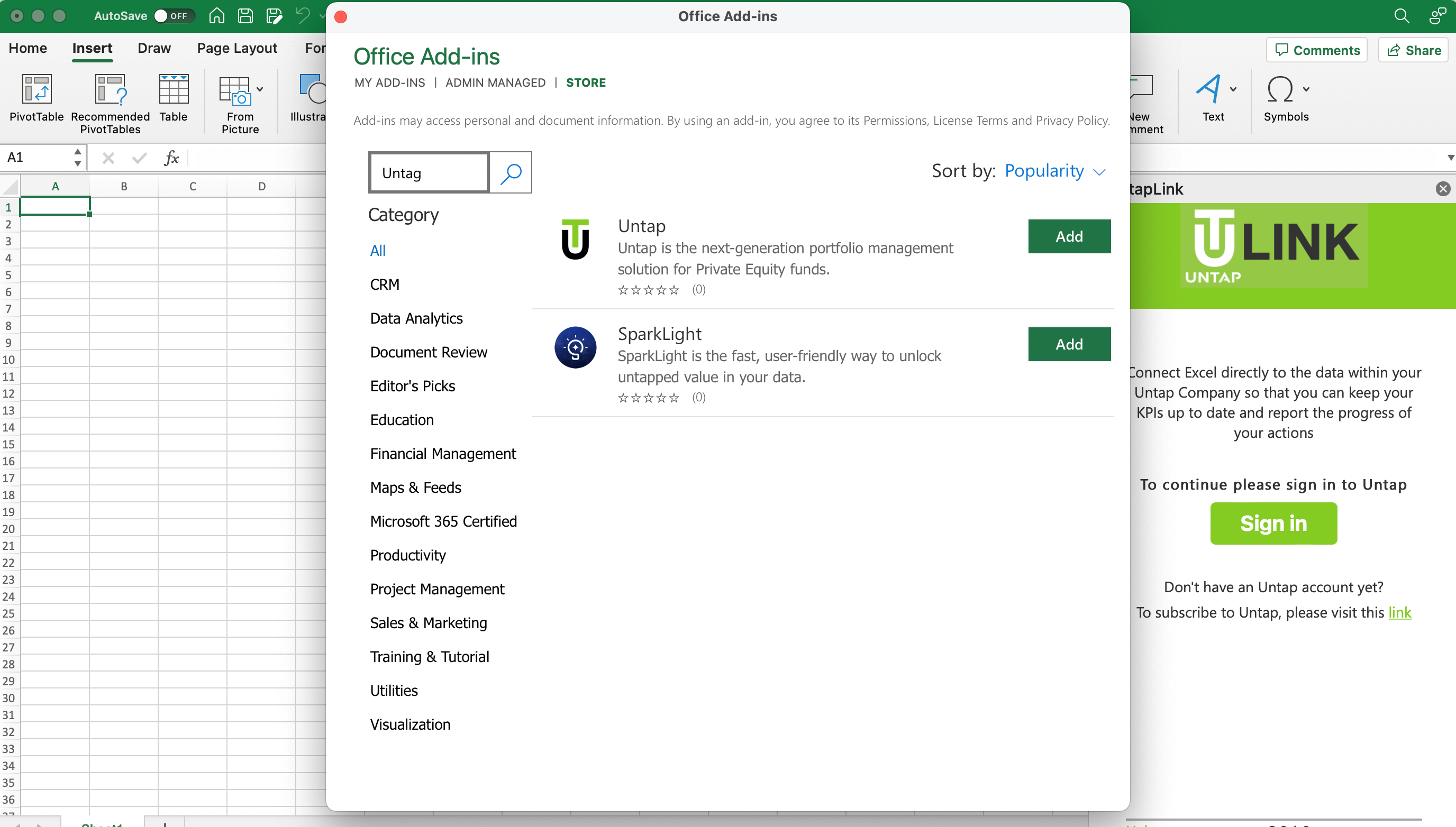Screen dimensions: 1456x827
Task: Switch to the Home ribbon tab
Action: pyautogui.click(x=28, y=48)
